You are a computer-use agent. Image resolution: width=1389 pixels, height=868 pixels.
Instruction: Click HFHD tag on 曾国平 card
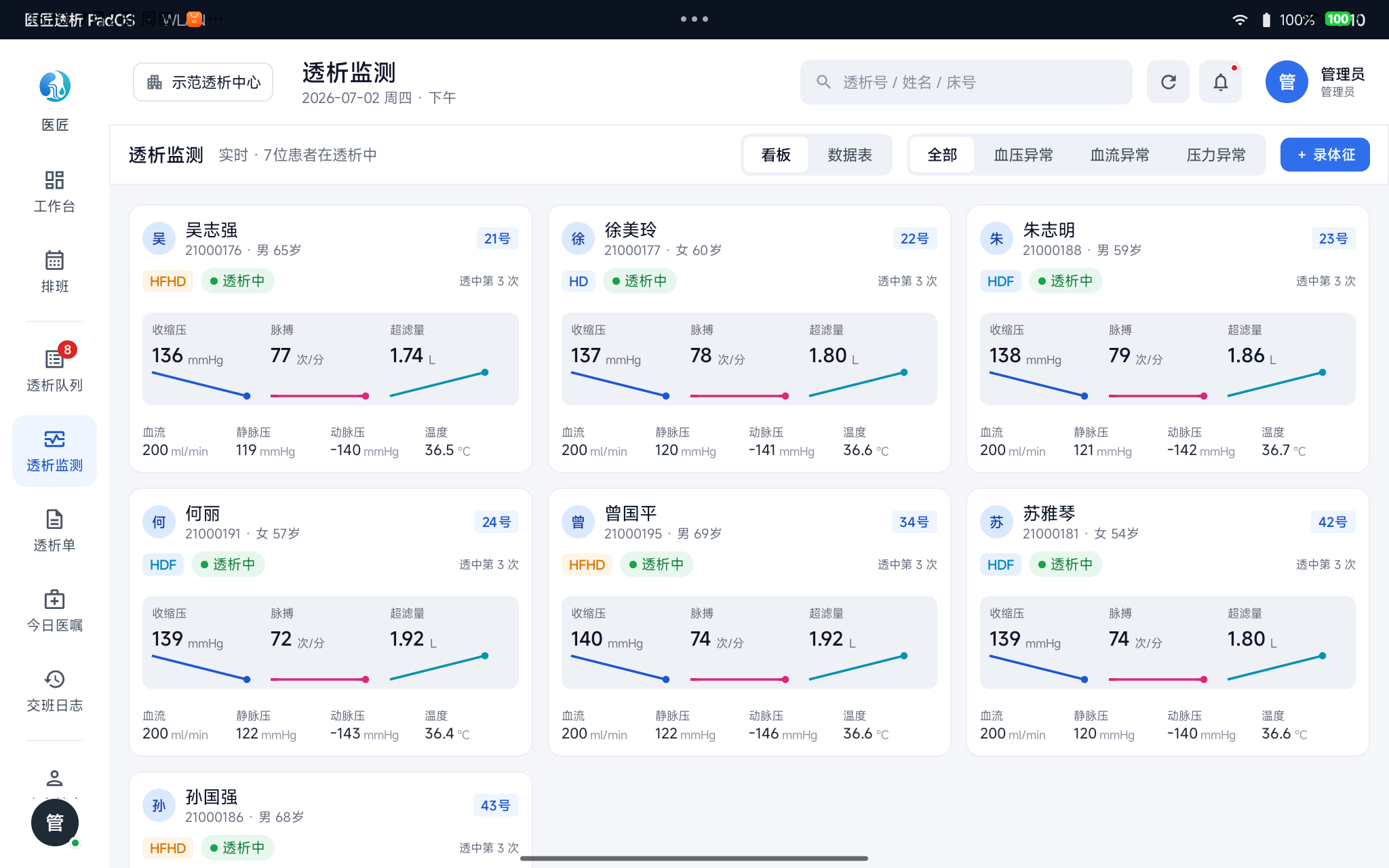pyautogui.click(x=587, y=564)
